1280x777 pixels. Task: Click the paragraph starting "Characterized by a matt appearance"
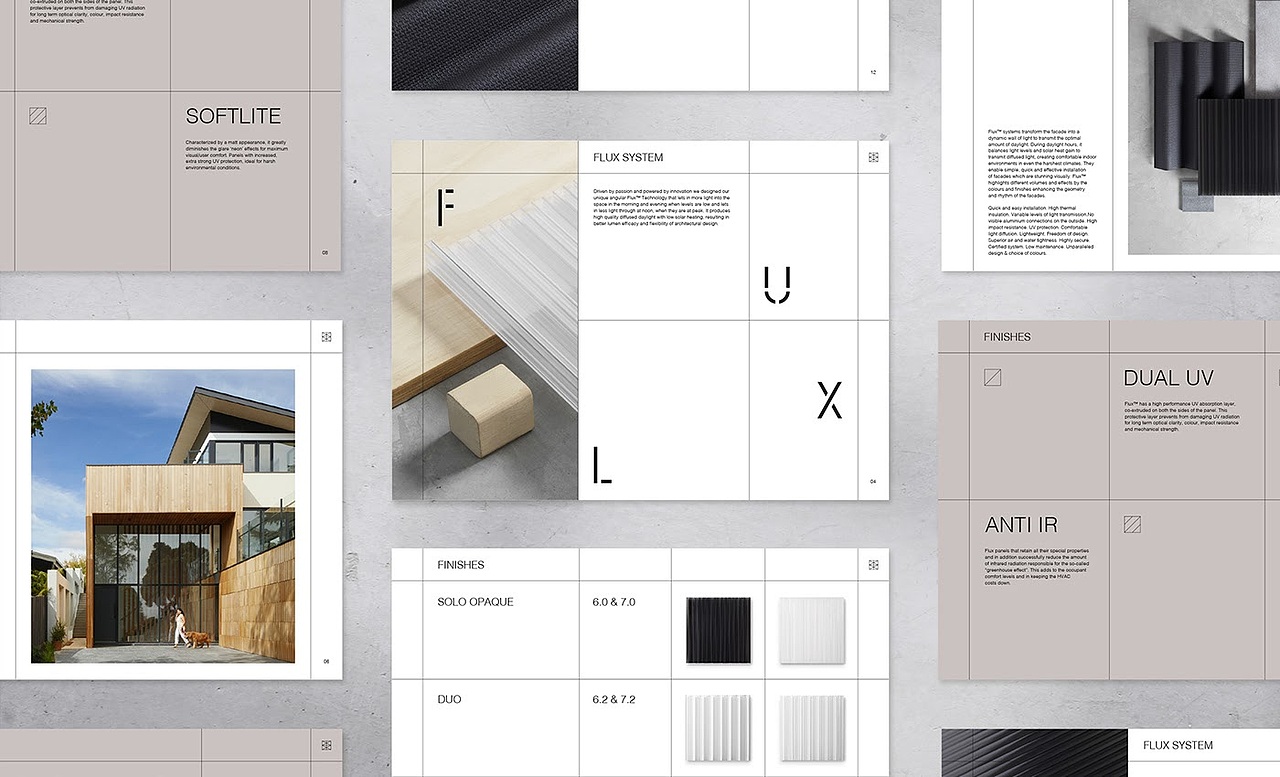pos(236,155)
